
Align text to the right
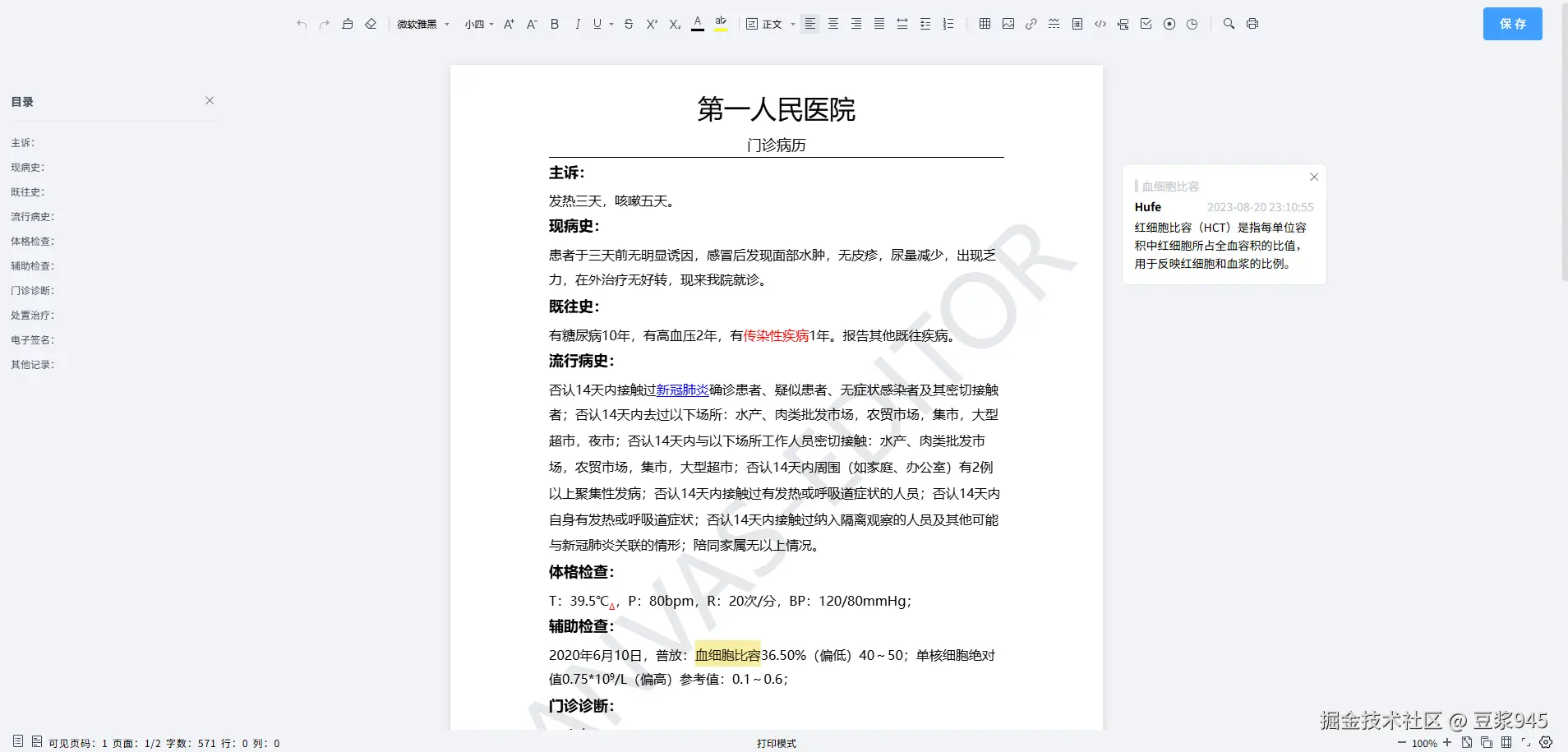point(856,25)
